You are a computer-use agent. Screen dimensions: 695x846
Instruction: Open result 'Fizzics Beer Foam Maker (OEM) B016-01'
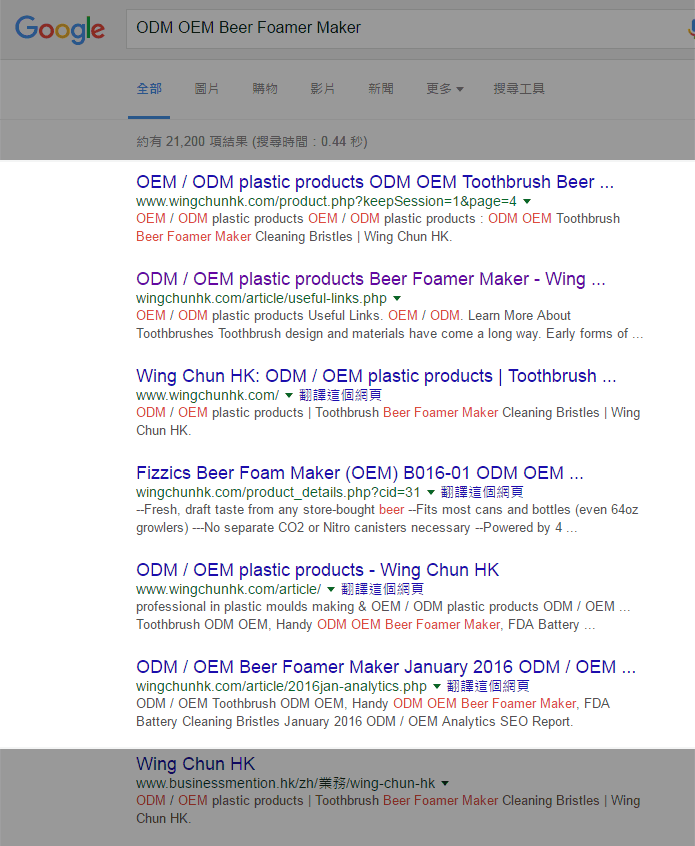[x=359, y=473]
